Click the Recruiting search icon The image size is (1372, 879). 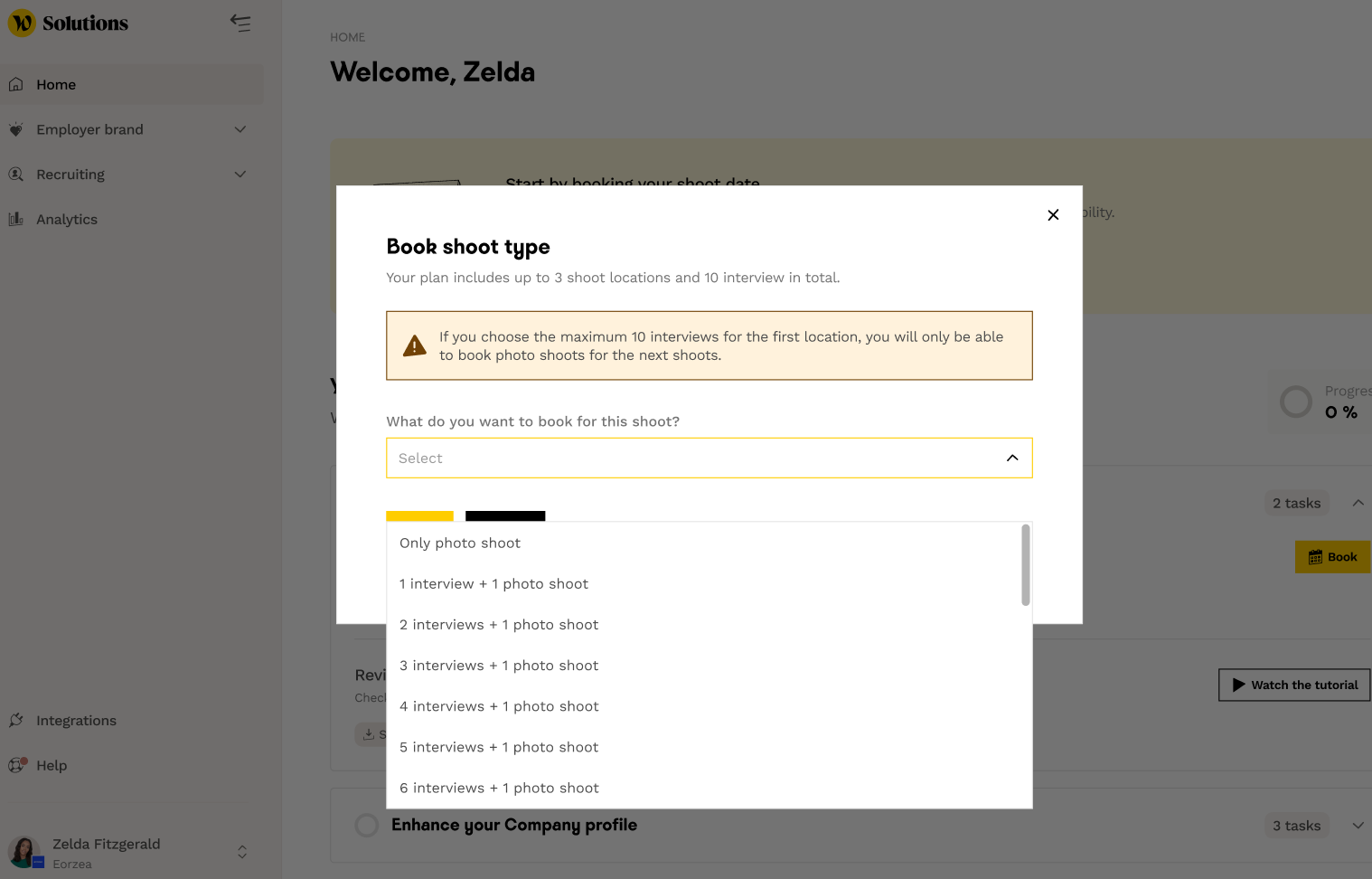point(16,174)
